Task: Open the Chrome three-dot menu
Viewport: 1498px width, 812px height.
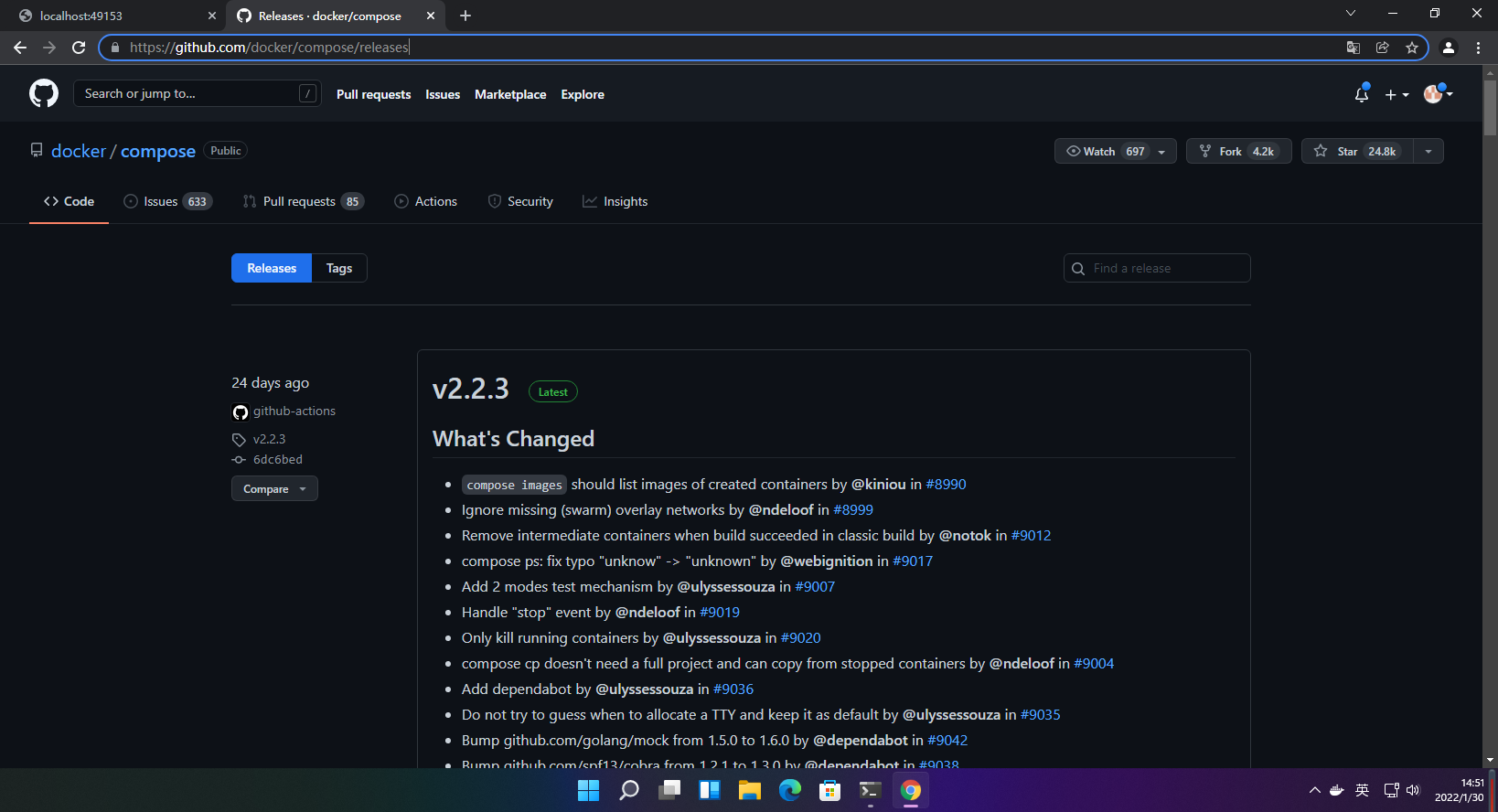Action: pos(1478,48)
